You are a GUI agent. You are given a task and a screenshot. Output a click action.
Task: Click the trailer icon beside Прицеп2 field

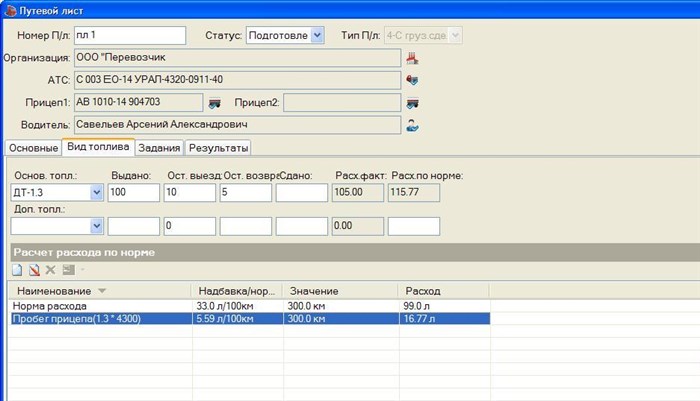click(412, 104)
